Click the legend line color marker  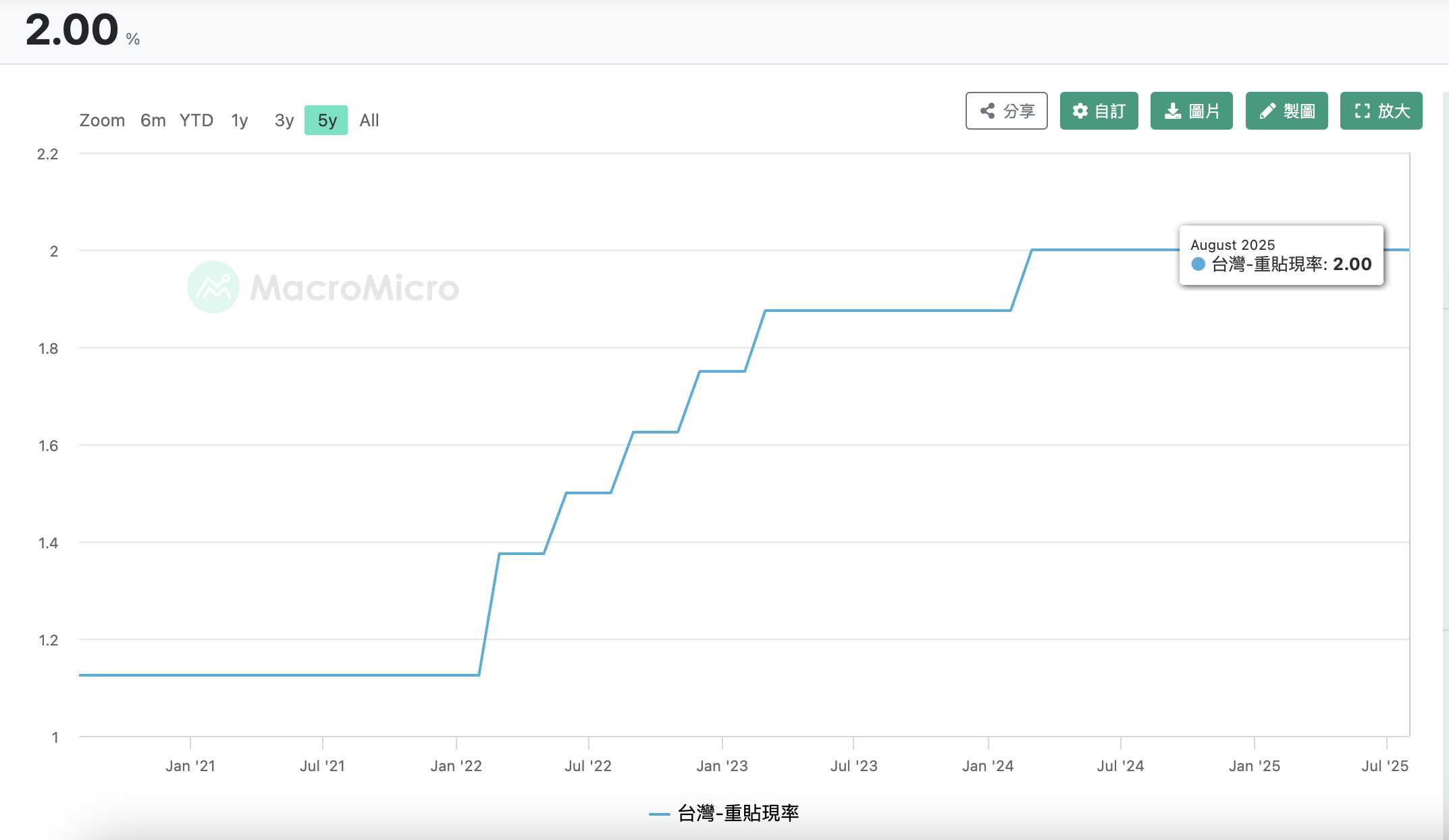659,814
